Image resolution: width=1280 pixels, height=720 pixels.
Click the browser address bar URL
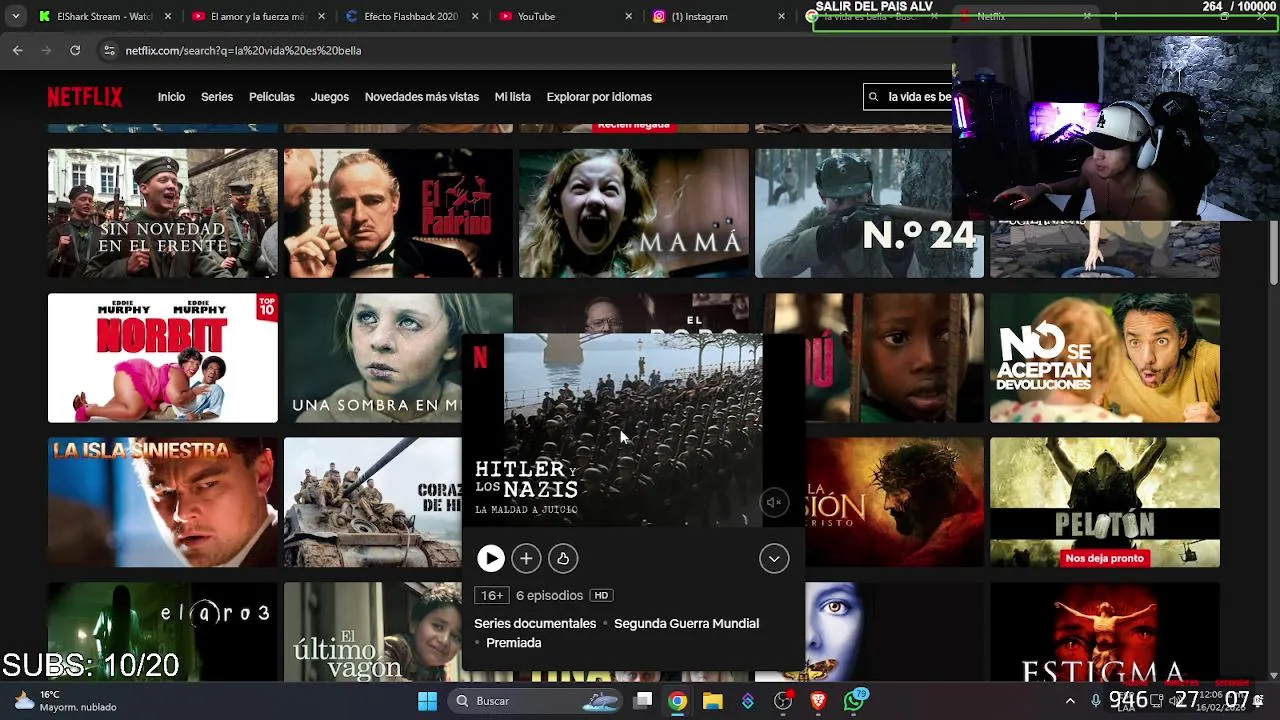(x=243, y=50)
